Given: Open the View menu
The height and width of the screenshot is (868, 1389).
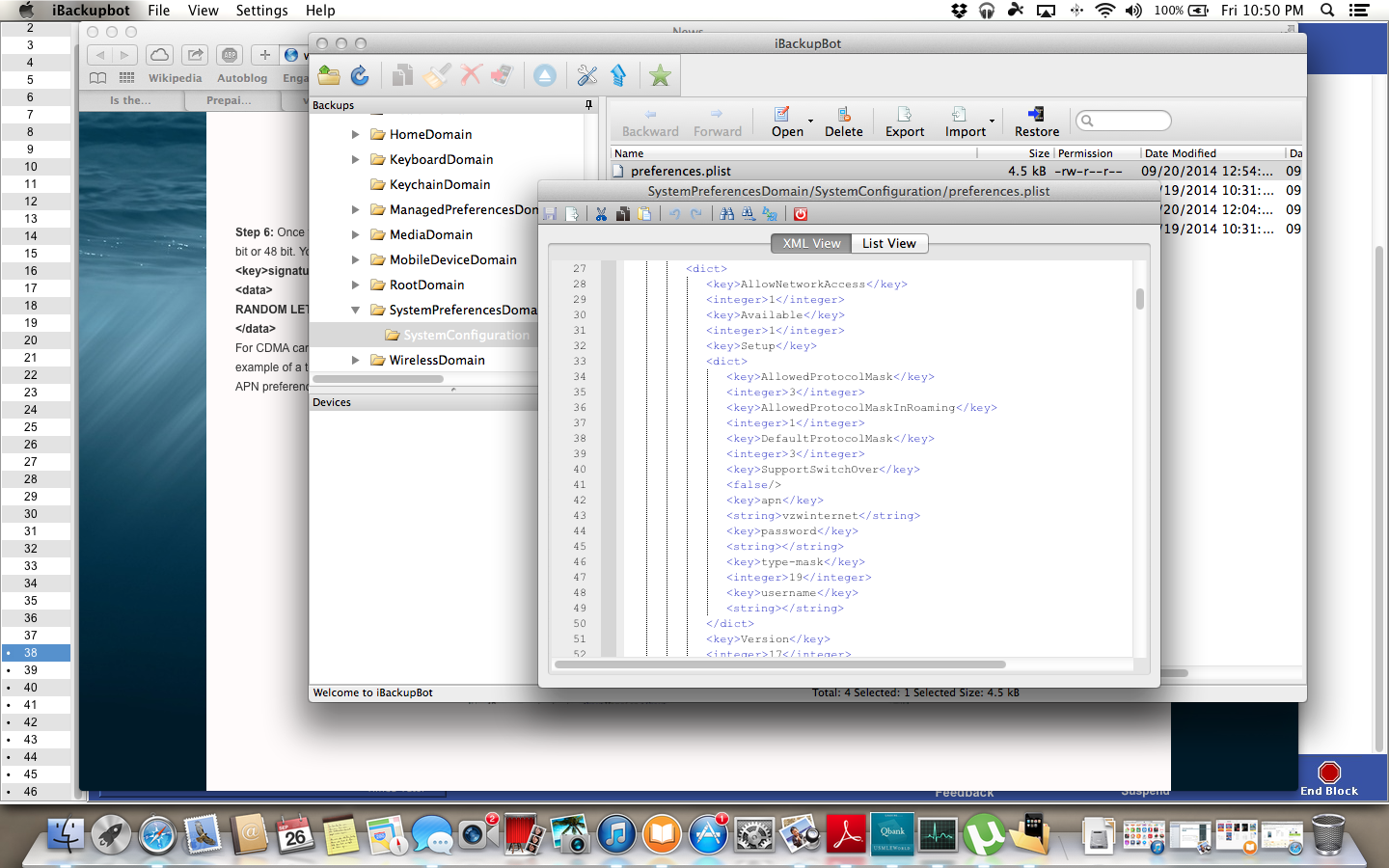Looking at the screenshot, I should [204, 11].
